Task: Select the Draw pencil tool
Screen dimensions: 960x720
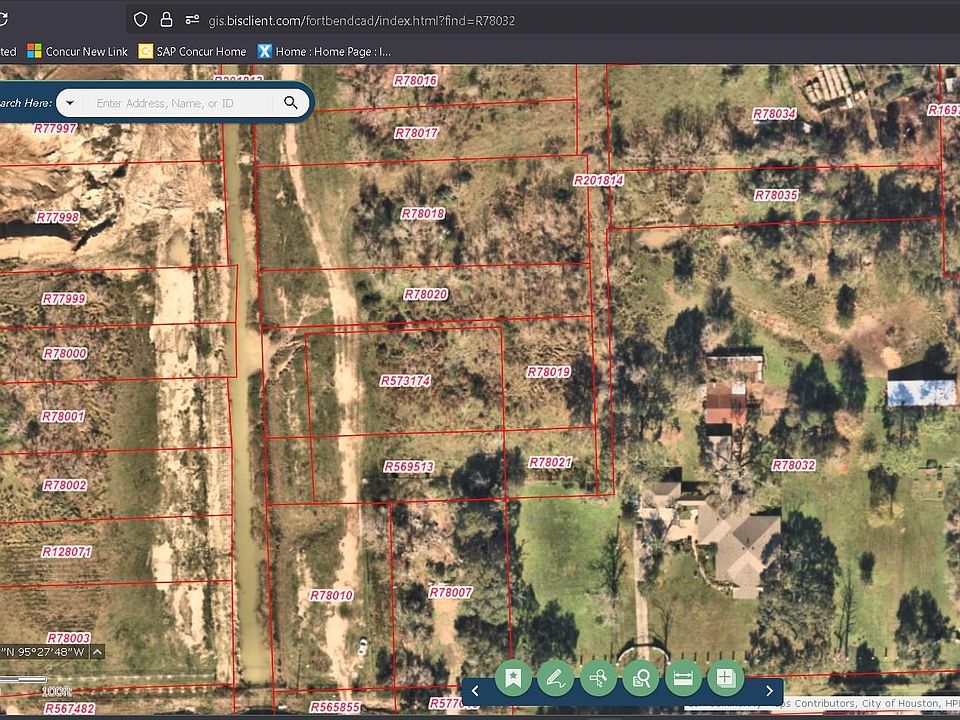Action: point(555,679)
